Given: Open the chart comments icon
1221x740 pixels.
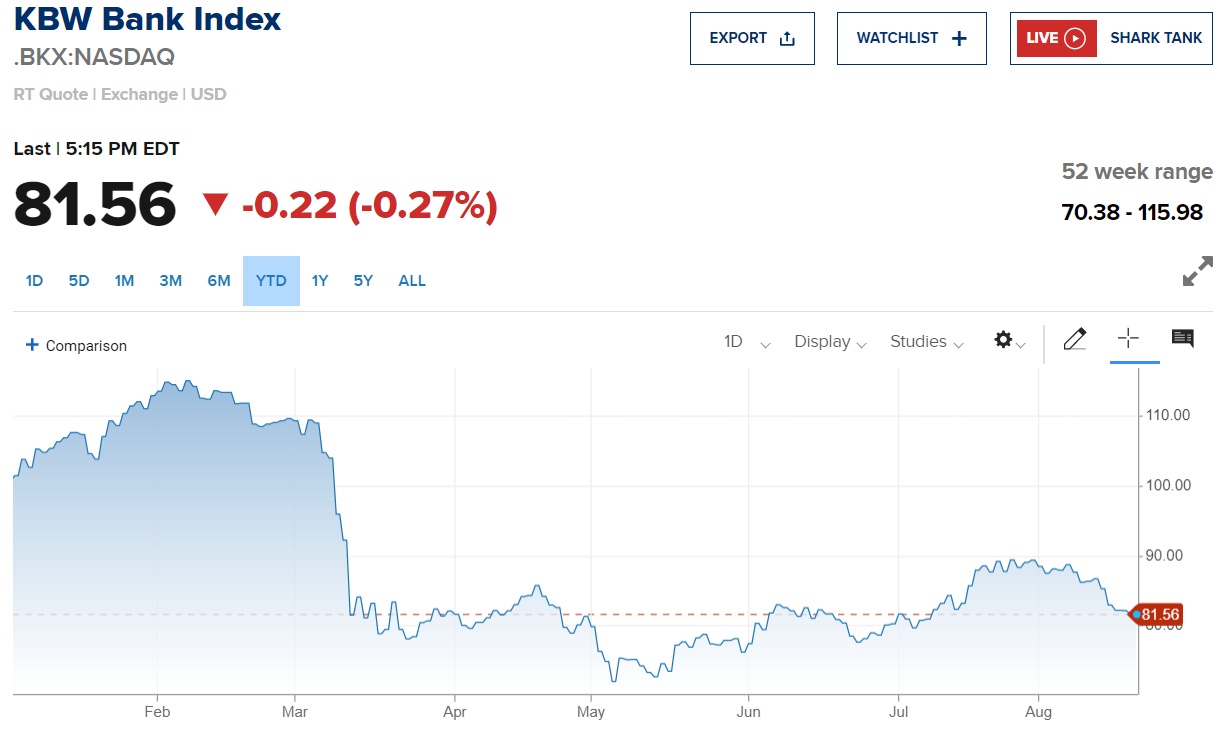Looking at the screenshot, I should pos(1182,338).
